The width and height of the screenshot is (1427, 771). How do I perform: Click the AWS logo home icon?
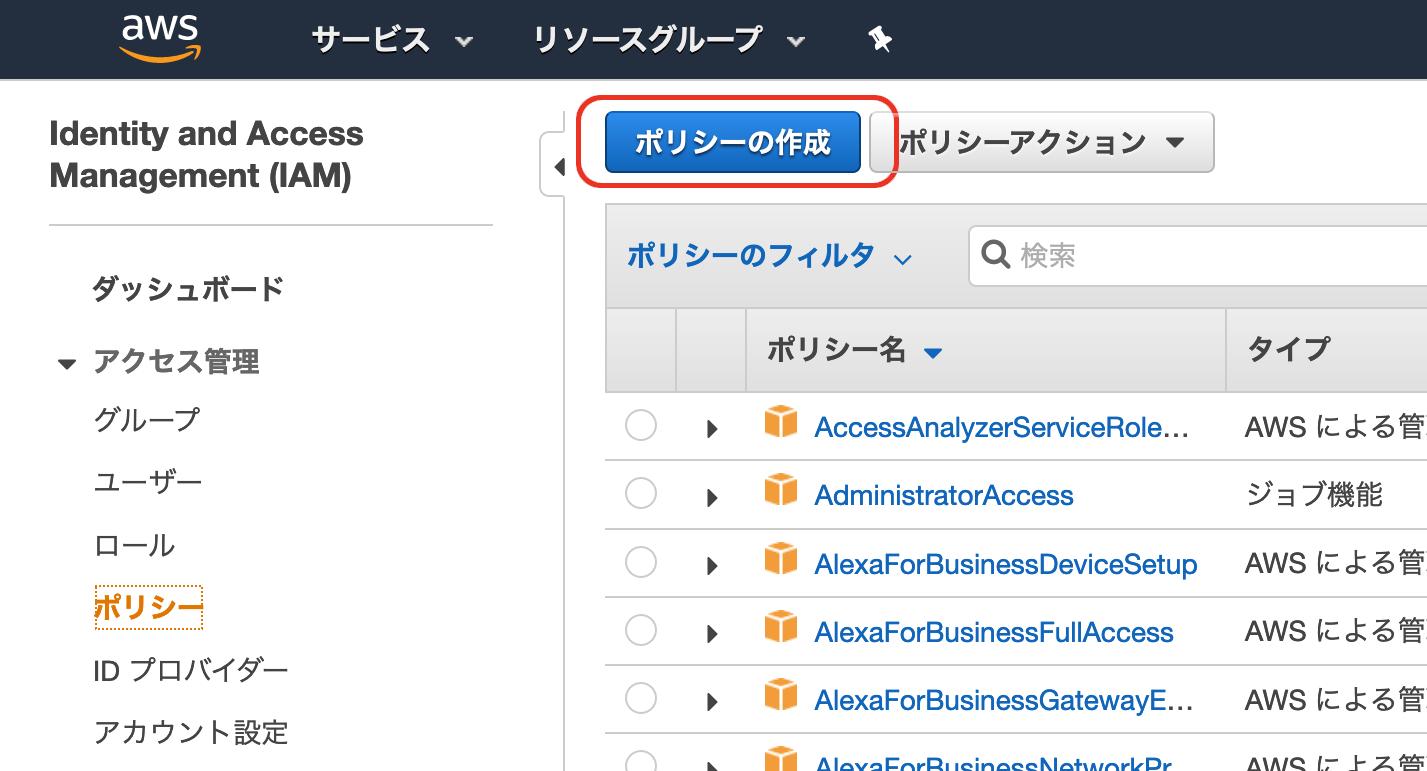[161, 39]
